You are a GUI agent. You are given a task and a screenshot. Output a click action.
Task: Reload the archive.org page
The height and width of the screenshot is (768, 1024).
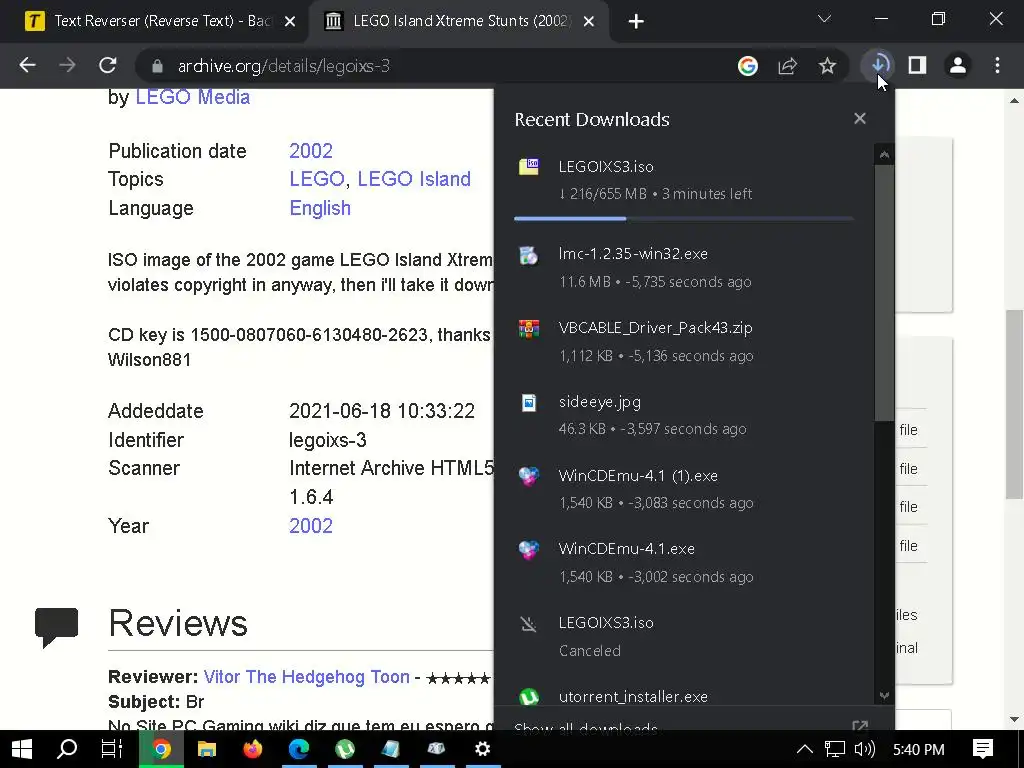[108, 65]
